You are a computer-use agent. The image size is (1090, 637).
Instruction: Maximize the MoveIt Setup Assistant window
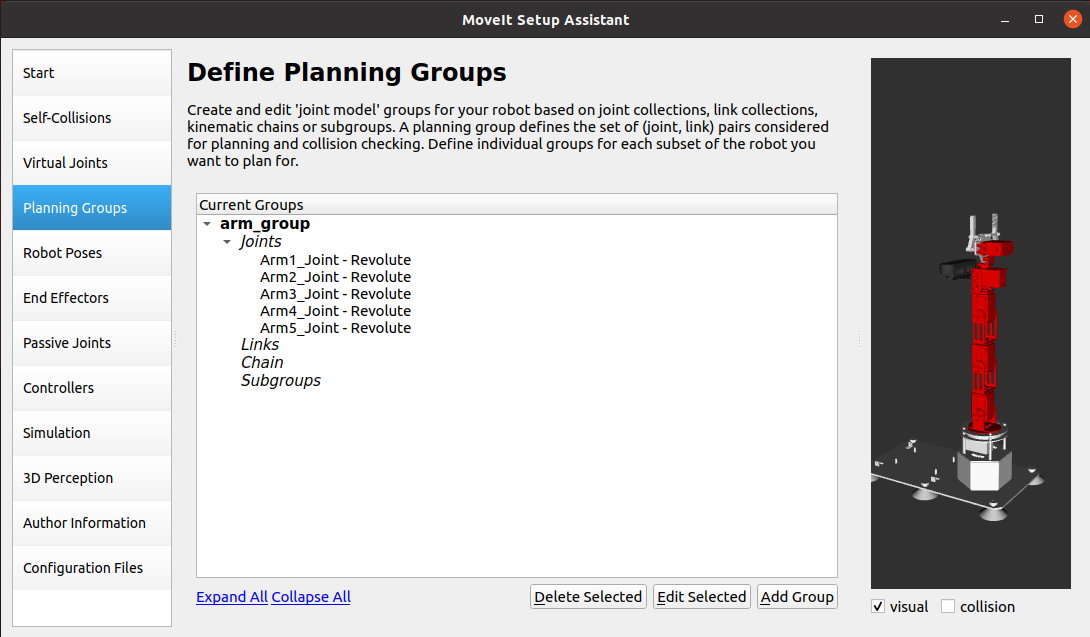pyautogui.click(x=1039, y=19)
